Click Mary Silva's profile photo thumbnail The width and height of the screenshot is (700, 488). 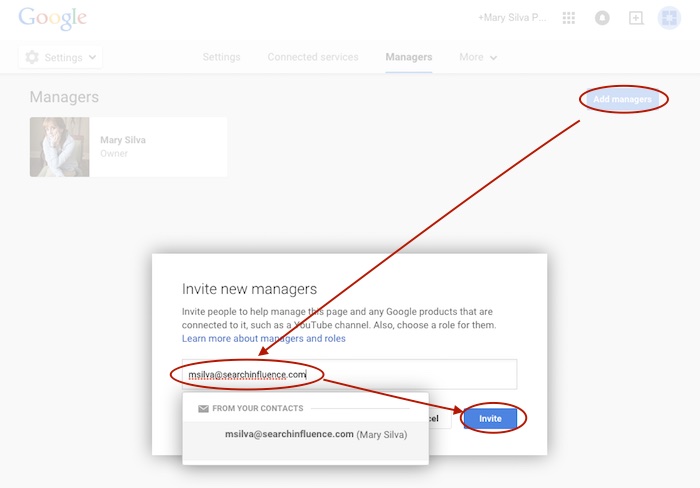click(x=60, y=147)
